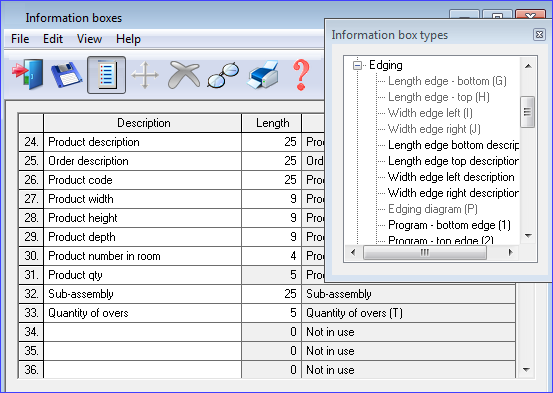Open help with red question mark icon
Viewport: 553px width, 393px height.
[301, 75]
